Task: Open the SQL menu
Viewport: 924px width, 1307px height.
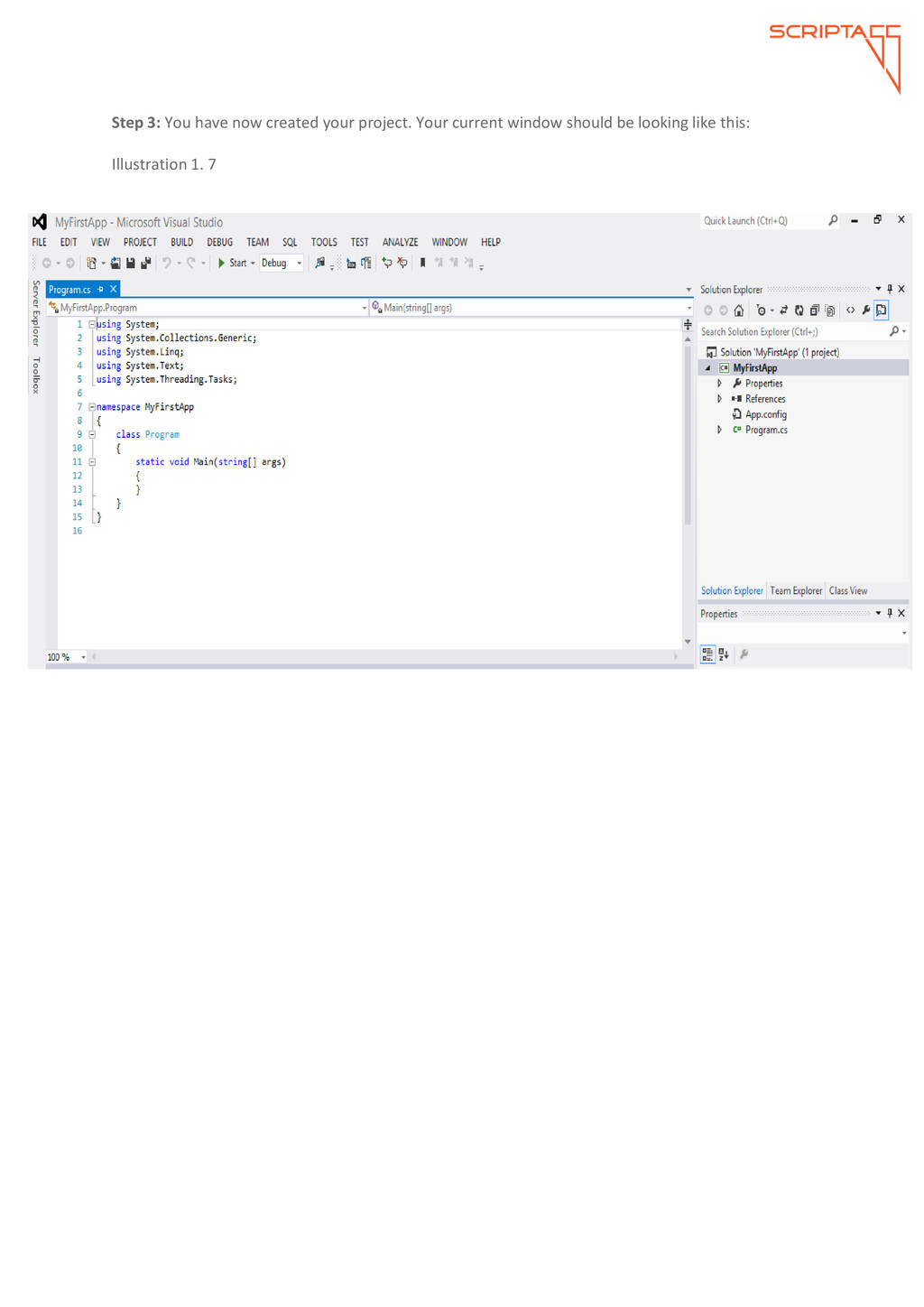Action: 289,242
